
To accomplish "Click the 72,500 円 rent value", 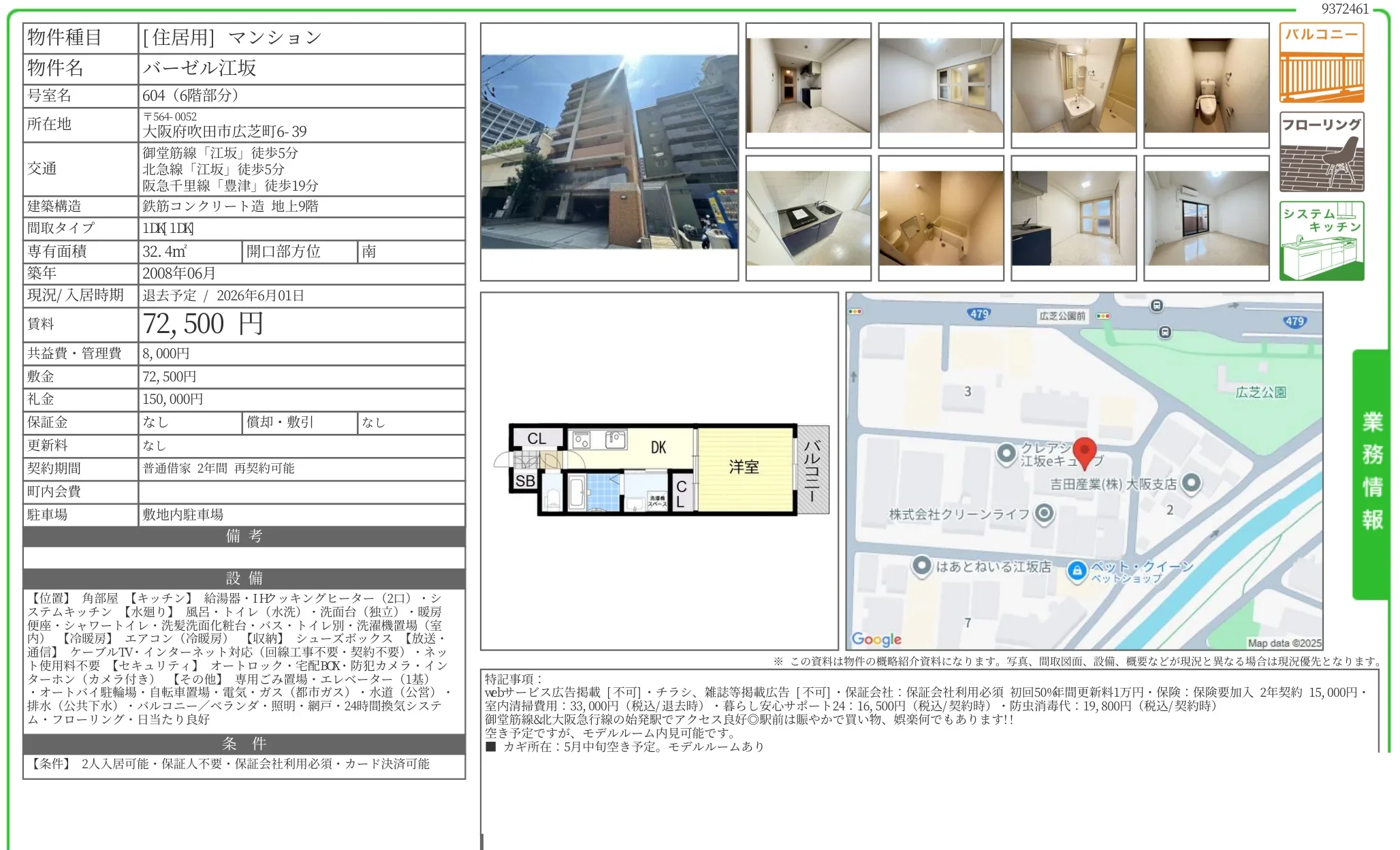I will tap(203, 324).
